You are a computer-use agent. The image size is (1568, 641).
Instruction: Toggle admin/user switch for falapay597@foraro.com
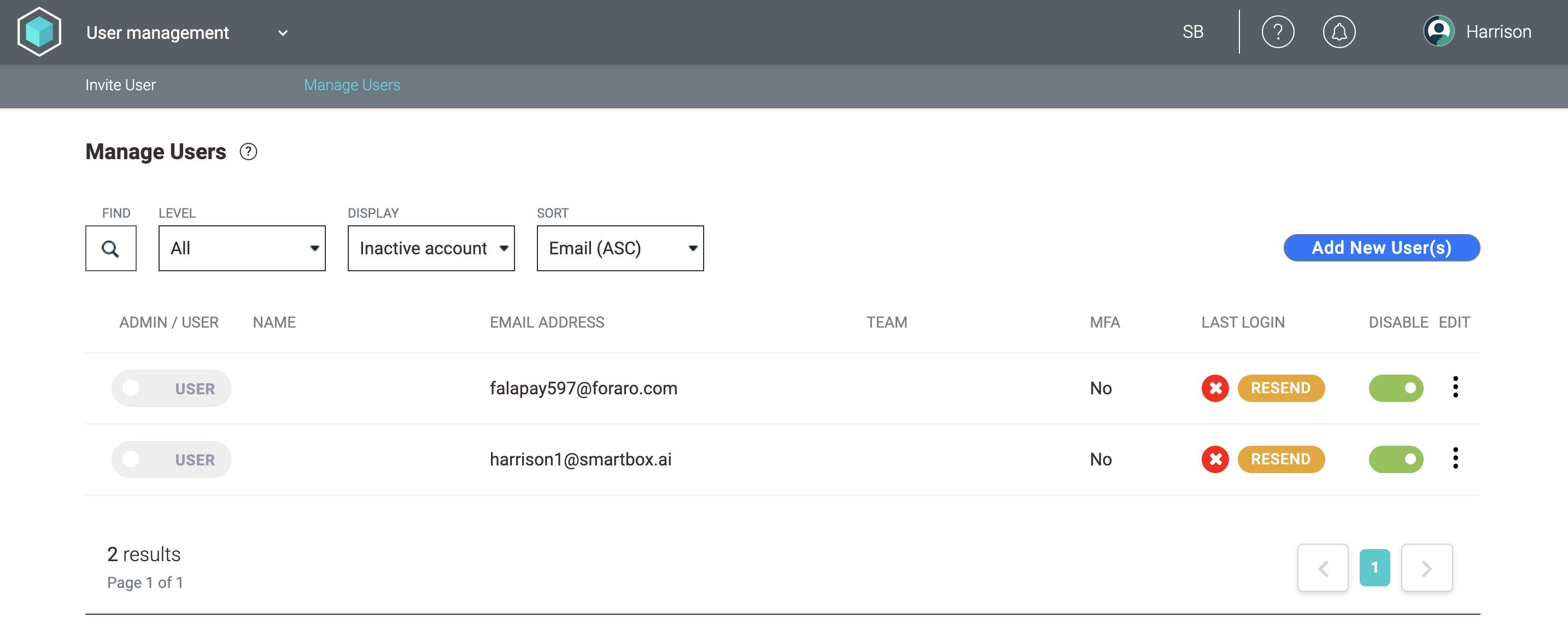(x=171, y=388)
